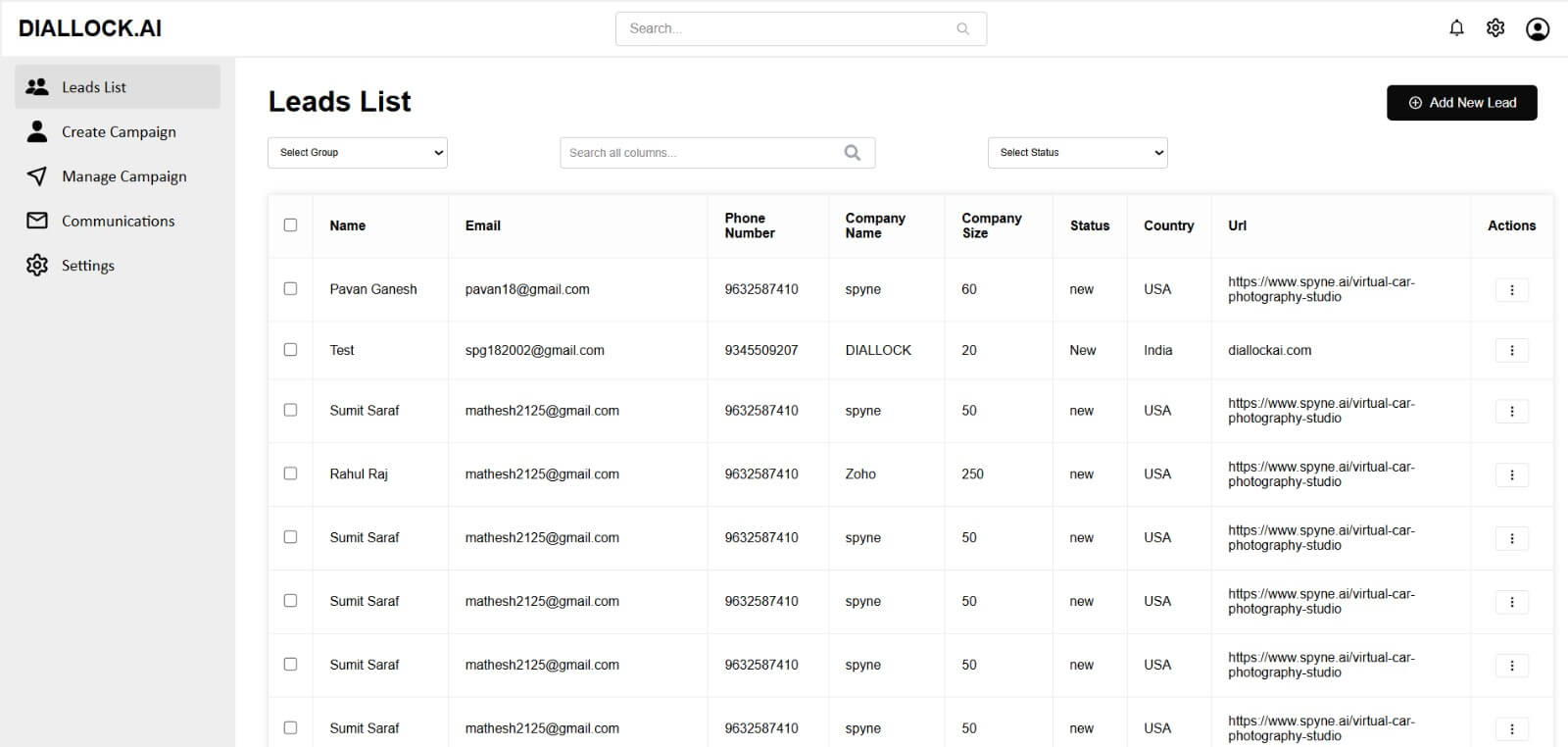The image size is (1568, 747).
Task: Click company size 60
Action: [969, 289]
